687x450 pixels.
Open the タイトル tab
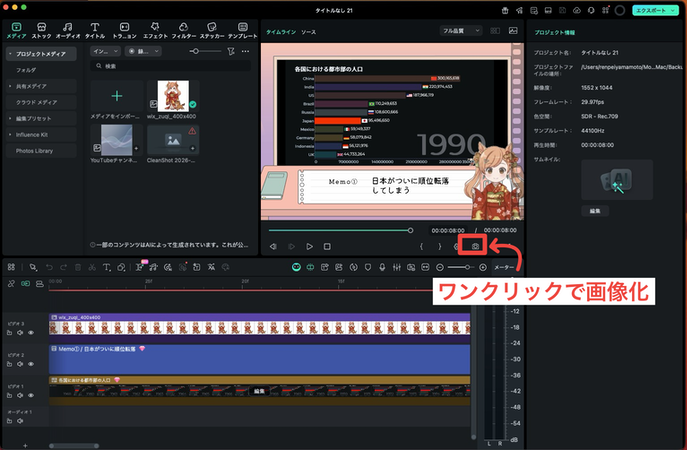[x=95, y=31]
